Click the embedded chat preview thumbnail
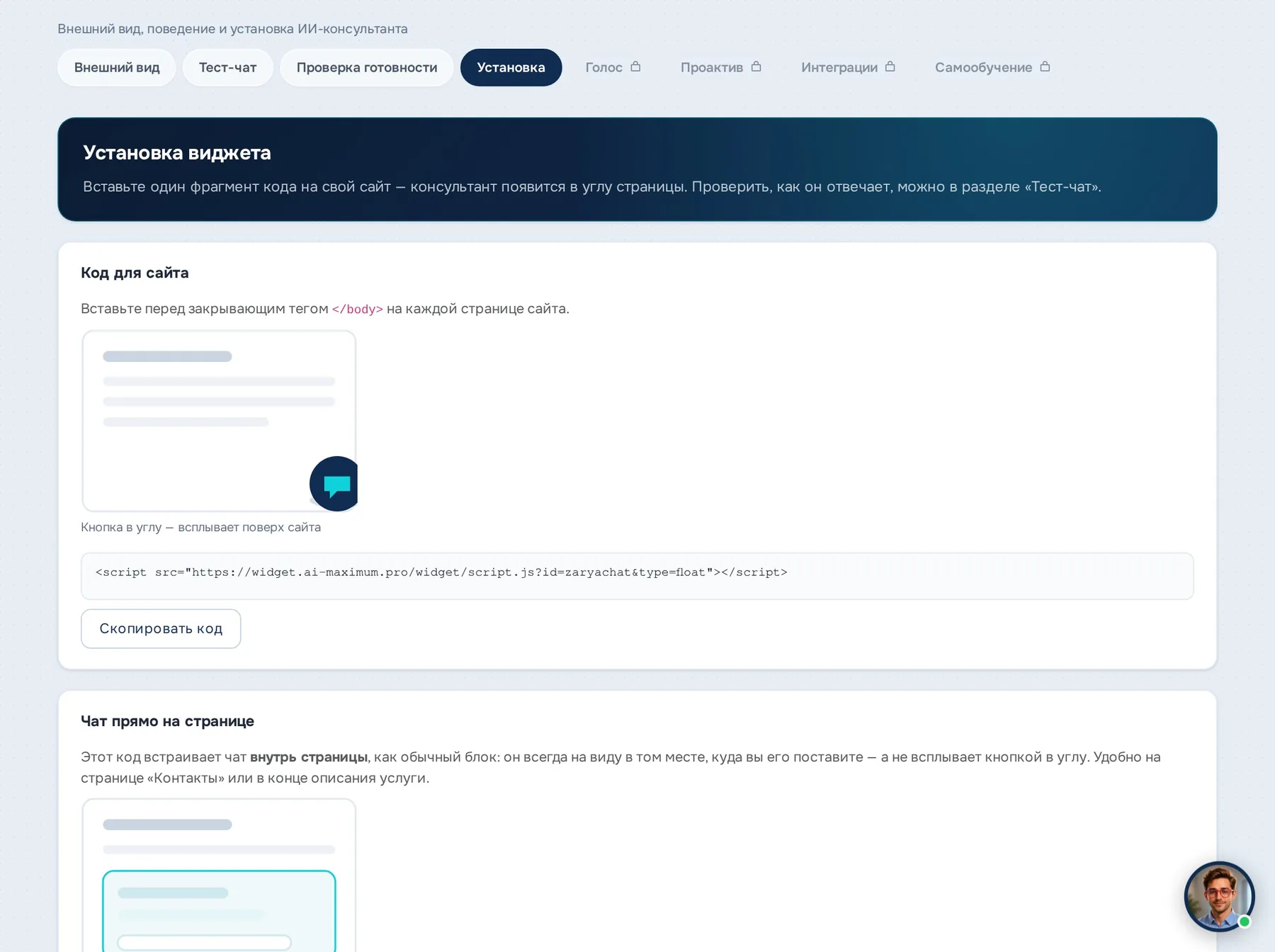1275x952 pixels. tap(219, 875)
